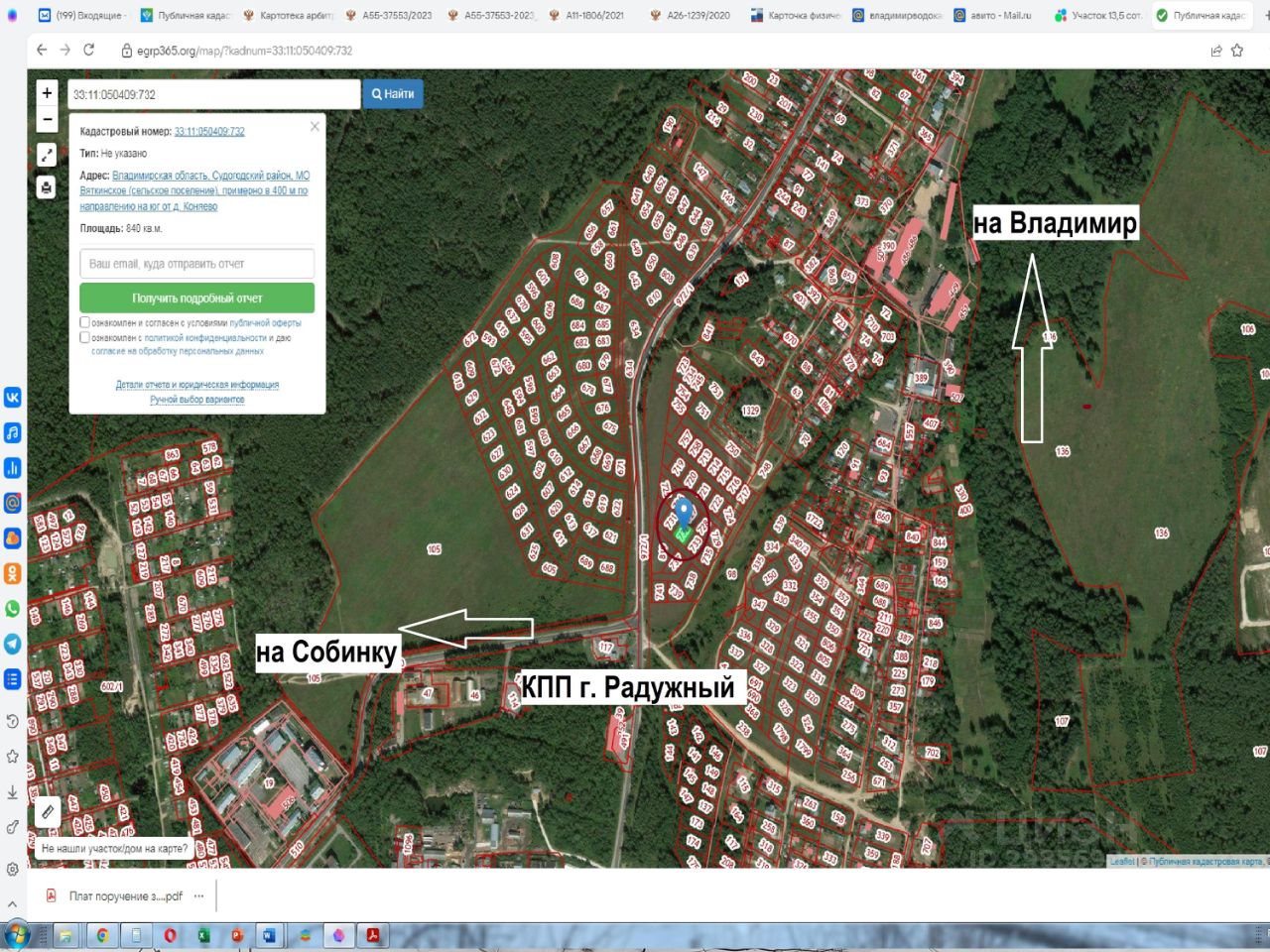This screenshot has height=952, width=1270.
Task: Check the privacy policy consent checkbox
Action: (84, 337)
